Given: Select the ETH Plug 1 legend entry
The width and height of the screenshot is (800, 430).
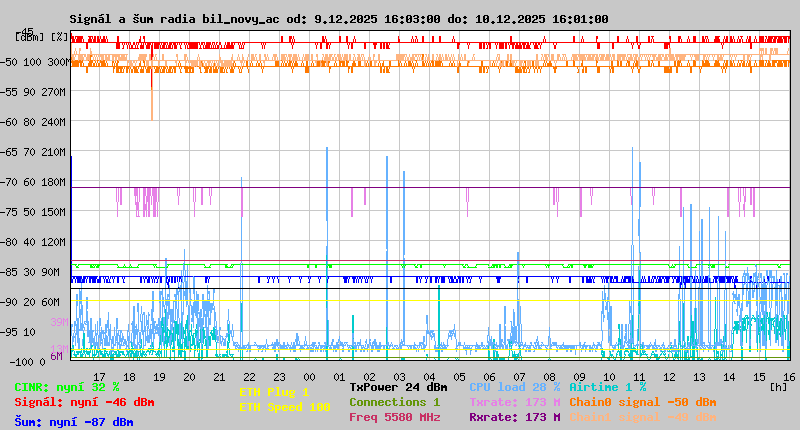Looking at the screenshot, I should pos(274,392).
